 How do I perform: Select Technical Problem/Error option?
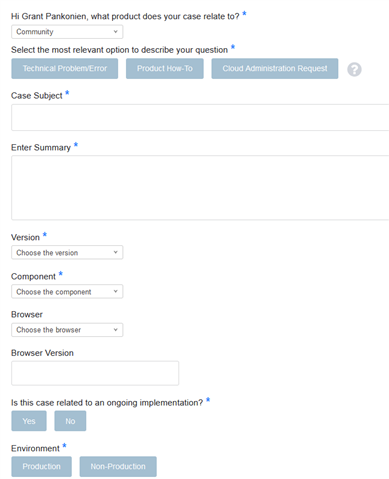coord(65,69)
